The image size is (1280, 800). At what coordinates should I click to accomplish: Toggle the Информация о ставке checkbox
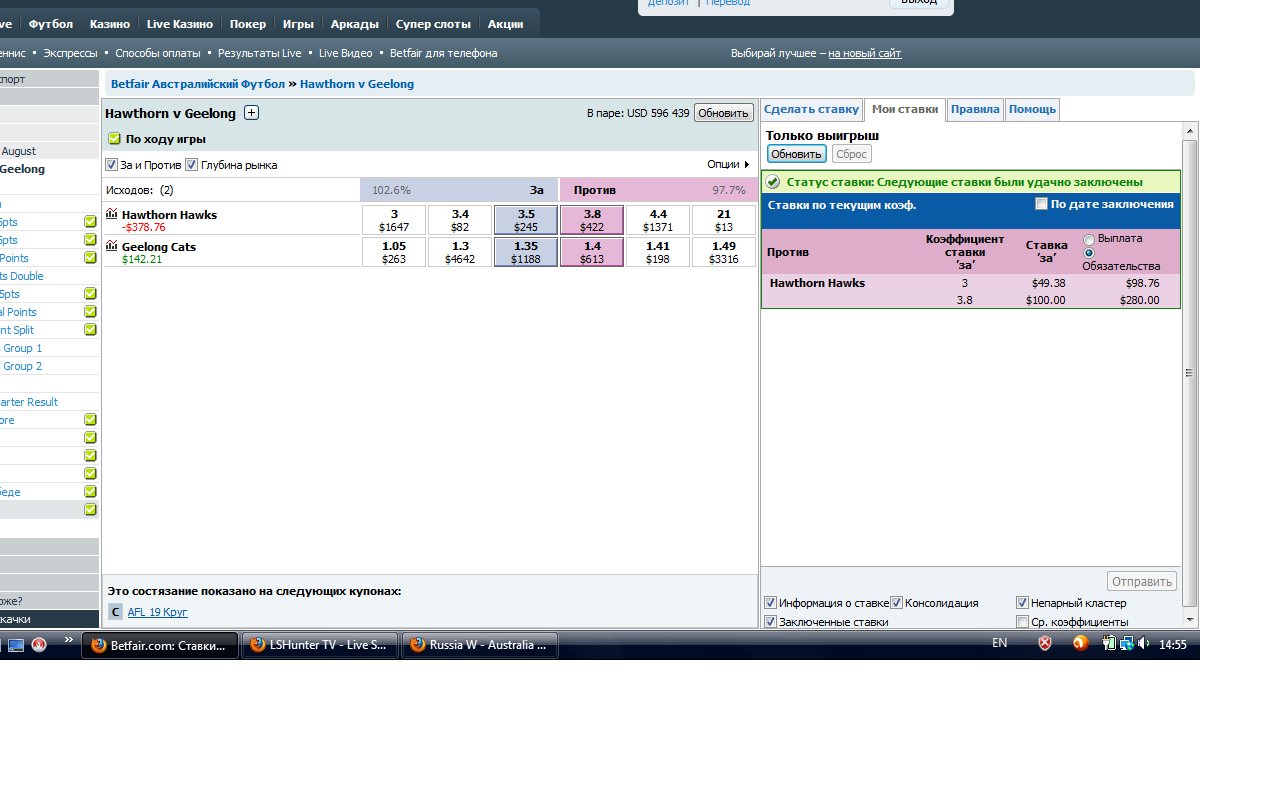click(770, 603)
